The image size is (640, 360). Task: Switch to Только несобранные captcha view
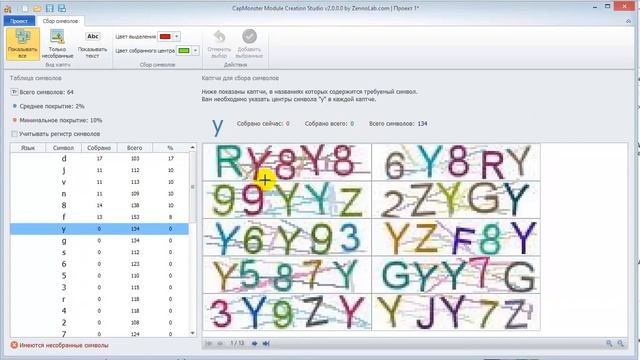pyautogui.click(x=58, y=44)
